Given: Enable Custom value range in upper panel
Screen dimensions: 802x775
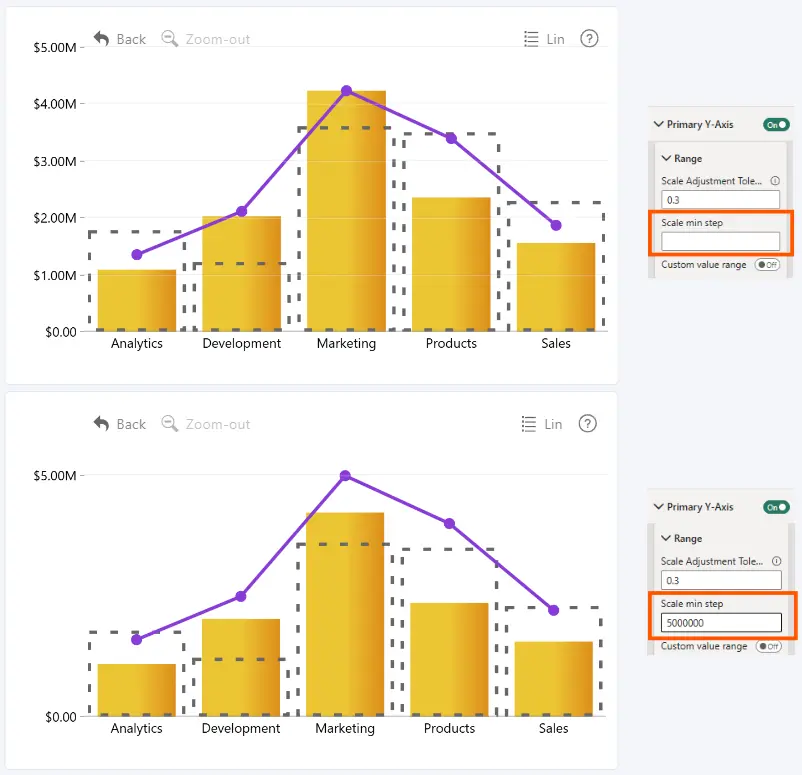Looking at the screenshot, I should tap(767, 264).
